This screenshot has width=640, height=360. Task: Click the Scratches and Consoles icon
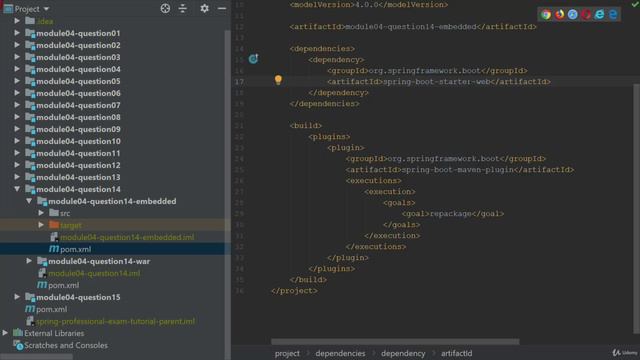(18, 345)
